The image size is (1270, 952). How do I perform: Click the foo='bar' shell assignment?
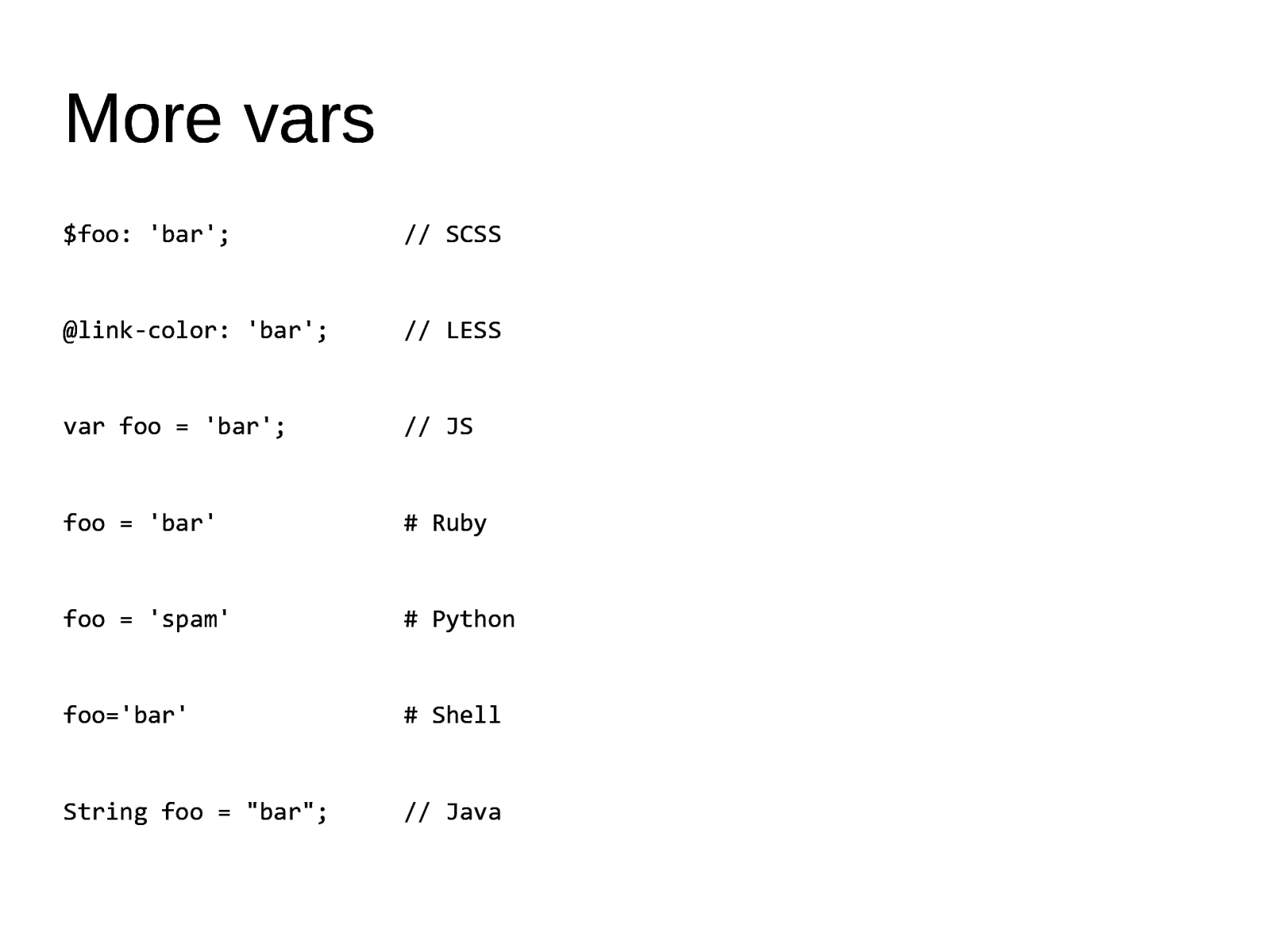point(125,716)
